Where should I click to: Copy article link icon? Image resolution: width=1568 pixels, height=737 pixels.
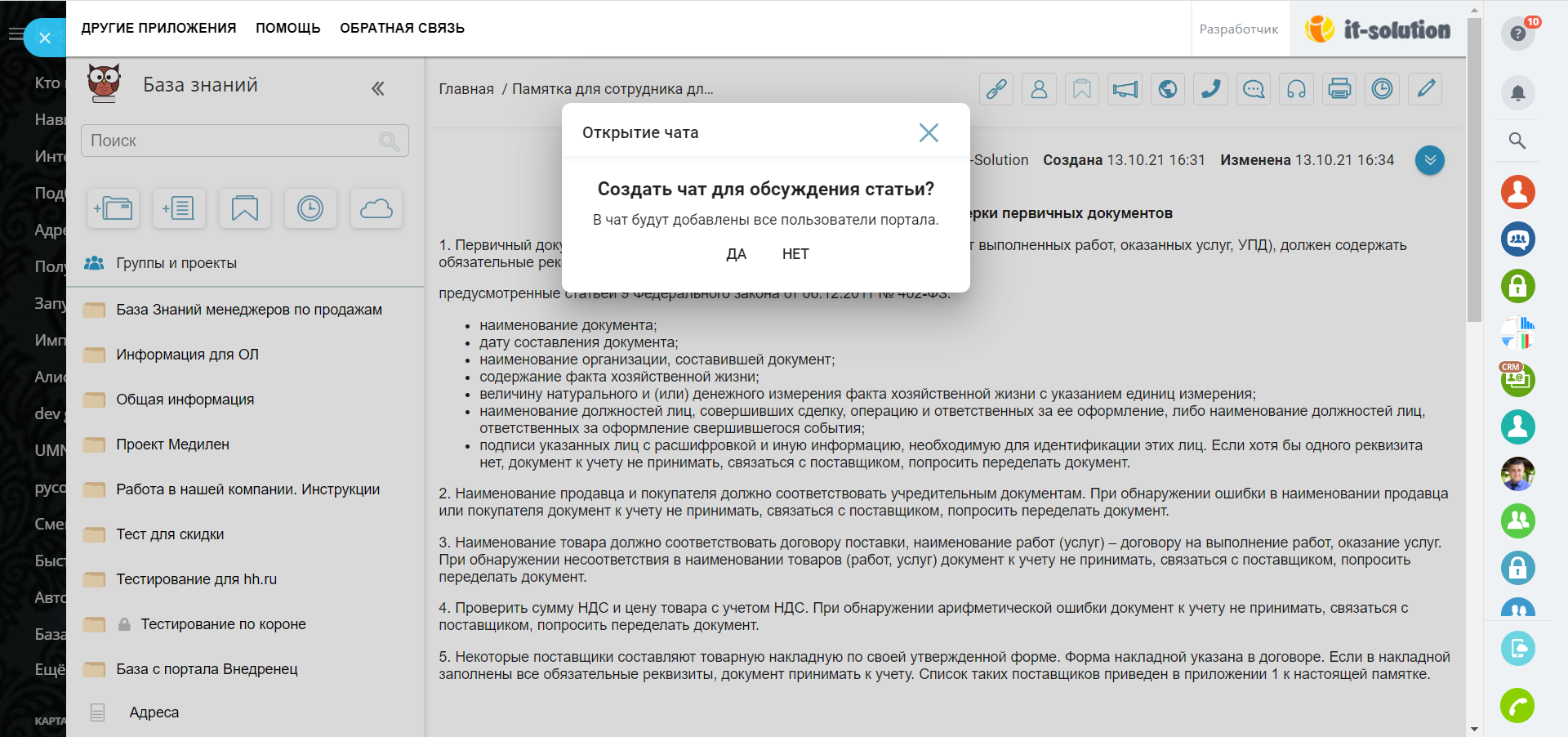click(x=996, y=89)
